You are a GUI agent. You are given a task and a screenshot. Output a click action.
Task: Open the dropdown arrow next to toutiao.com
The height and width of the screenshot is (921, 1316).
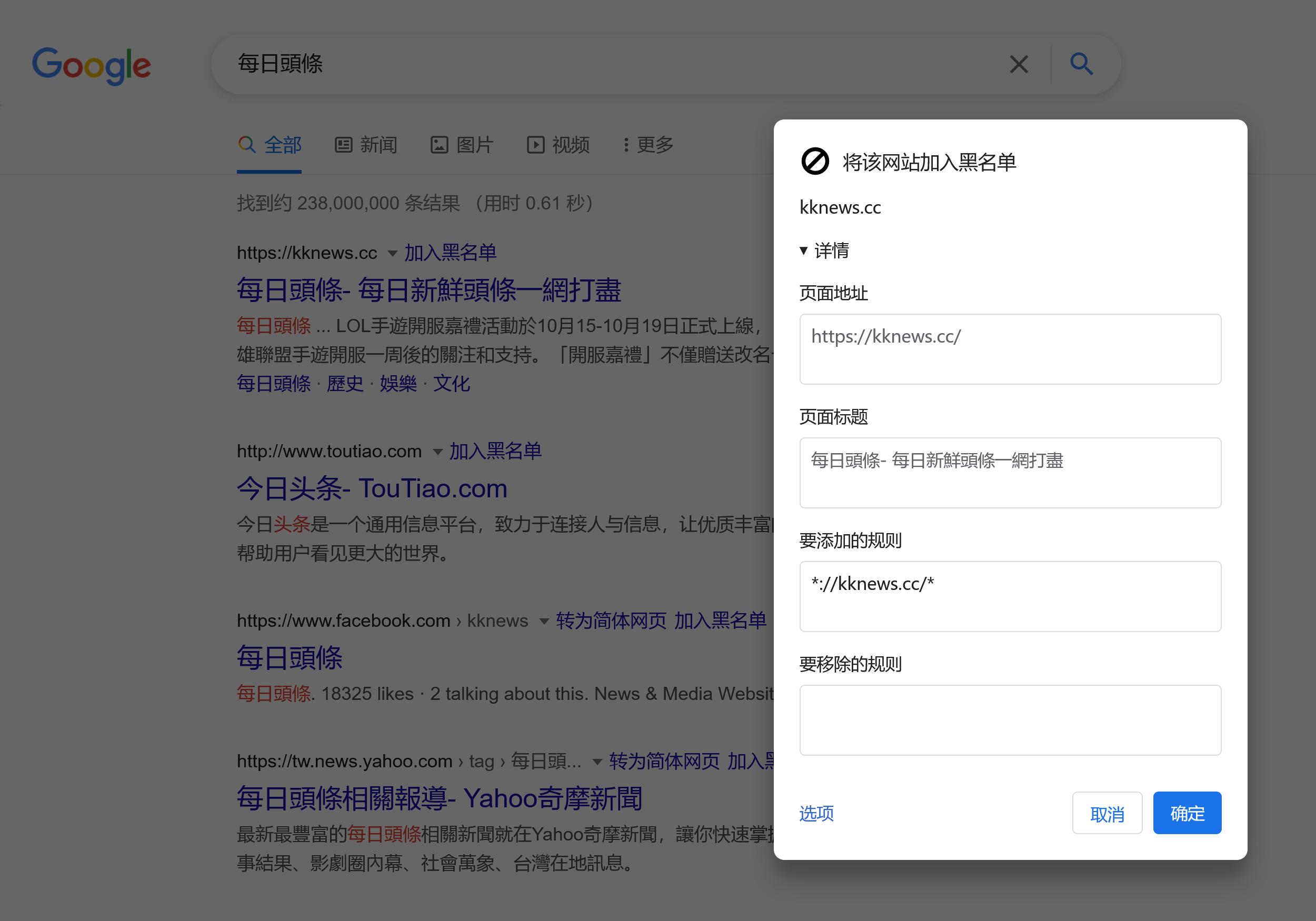(438, 452)
